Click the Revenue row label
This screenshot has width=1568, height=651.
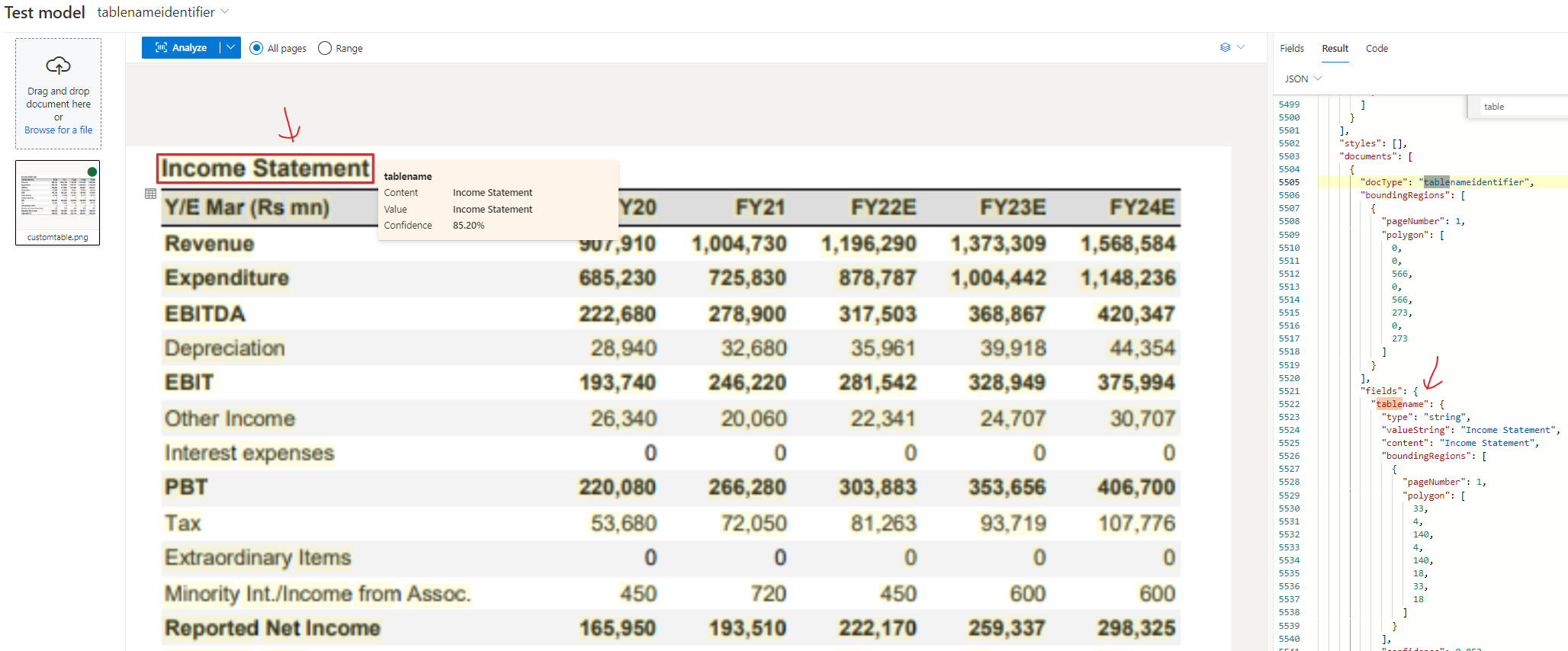[210, 244]
